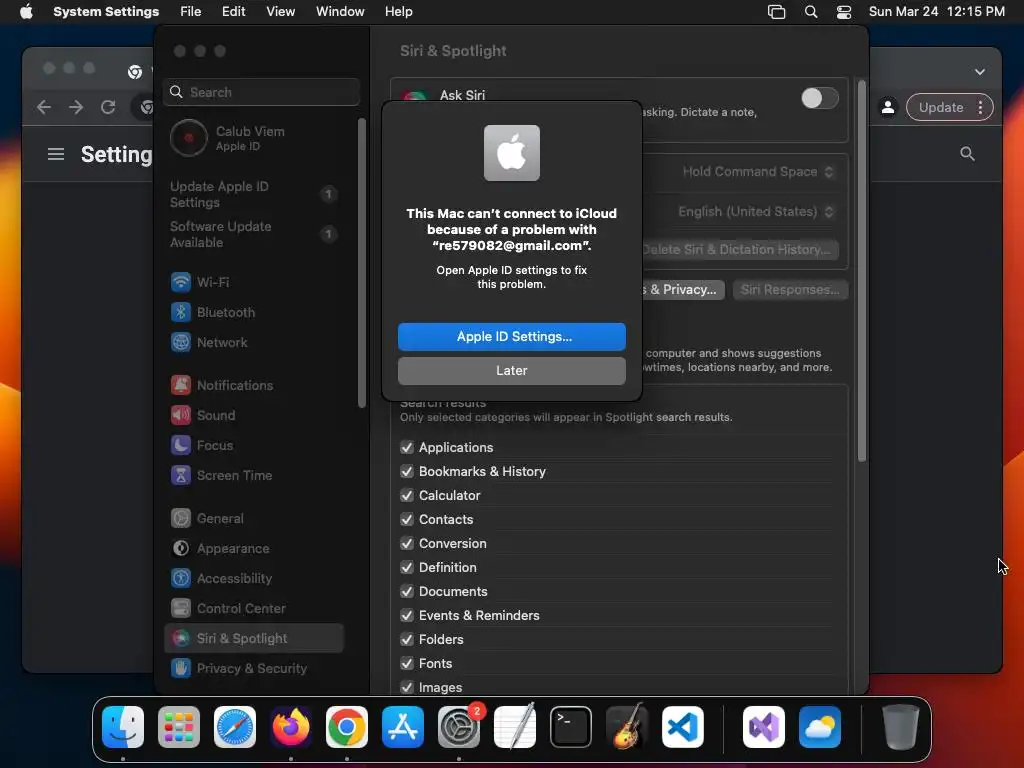The image size is (1024, 768).
Task: Uncheck Bookmarks & History checkbox
Action: 407,472
